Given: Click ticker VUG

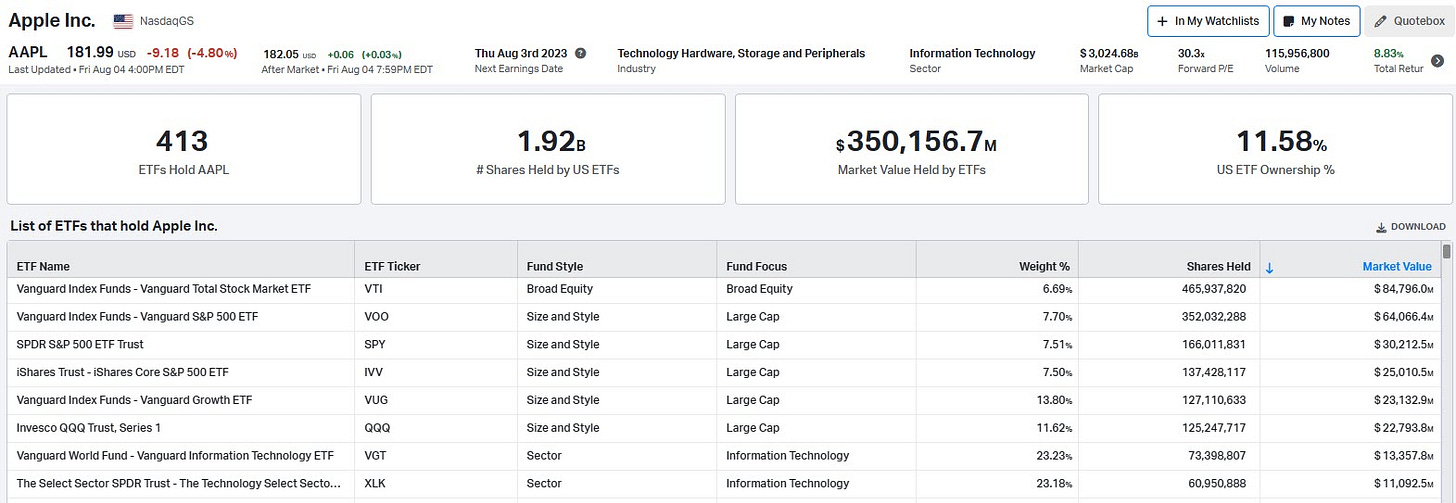Looking at the screenshot, I should (377, 400).
